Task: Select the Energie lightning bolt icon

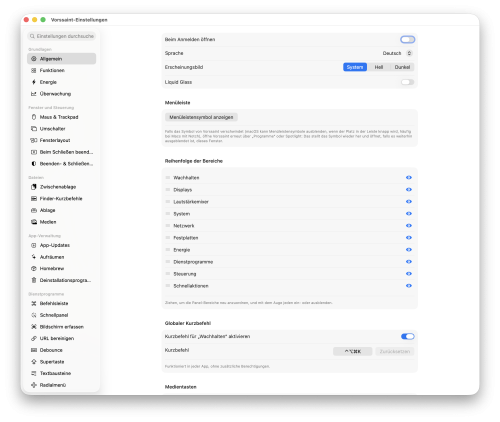Action: (34, 82)
